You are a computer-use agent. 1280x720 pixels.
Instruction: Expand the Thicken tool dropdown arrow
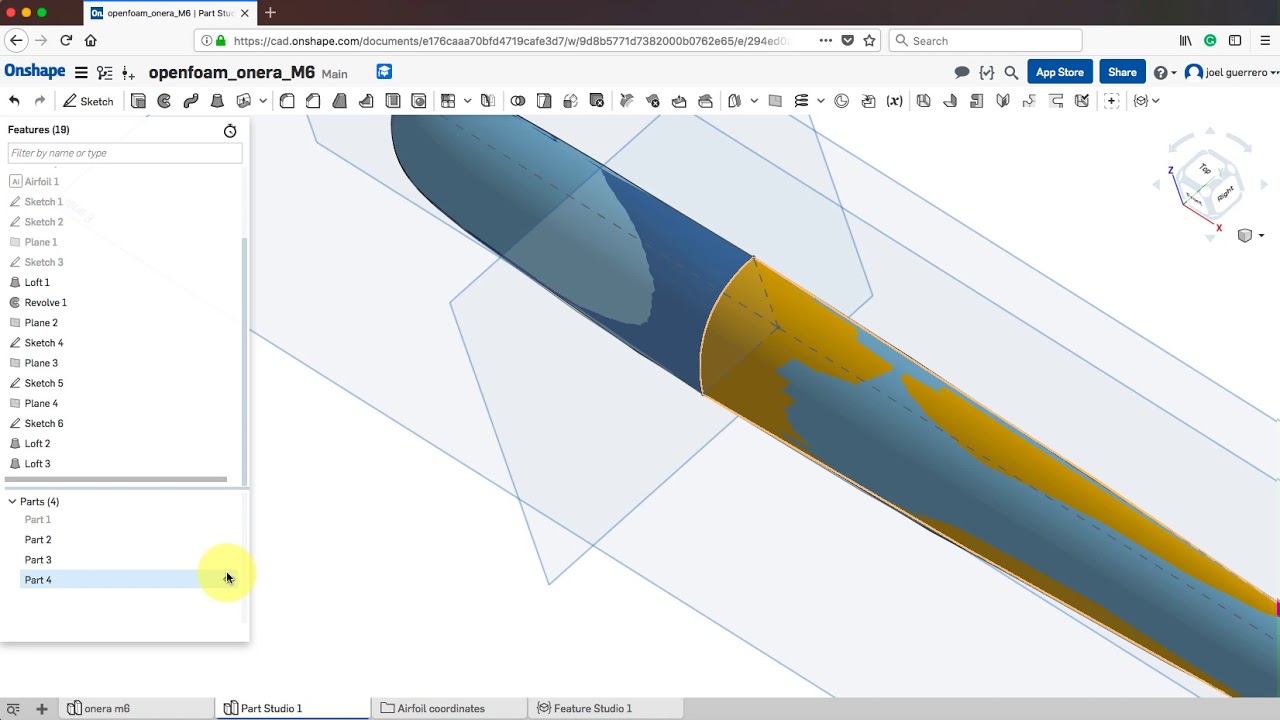pyautogui.click(x=263, y=101)
